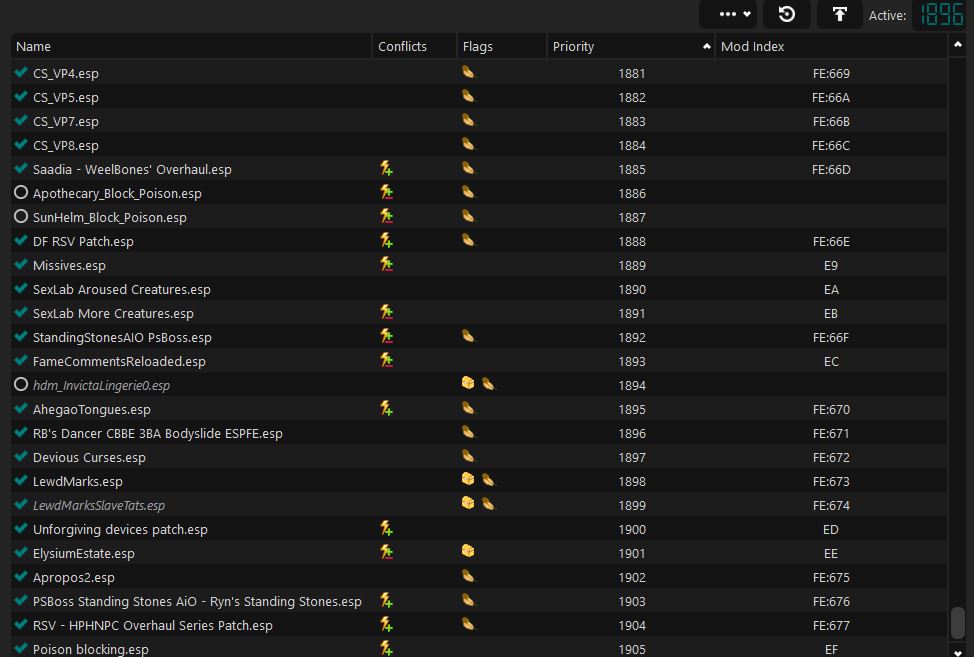Click feather flag icon for CS_VP7.esp
The height and width of the screenshot is (657, 974).
click(468, 120)
